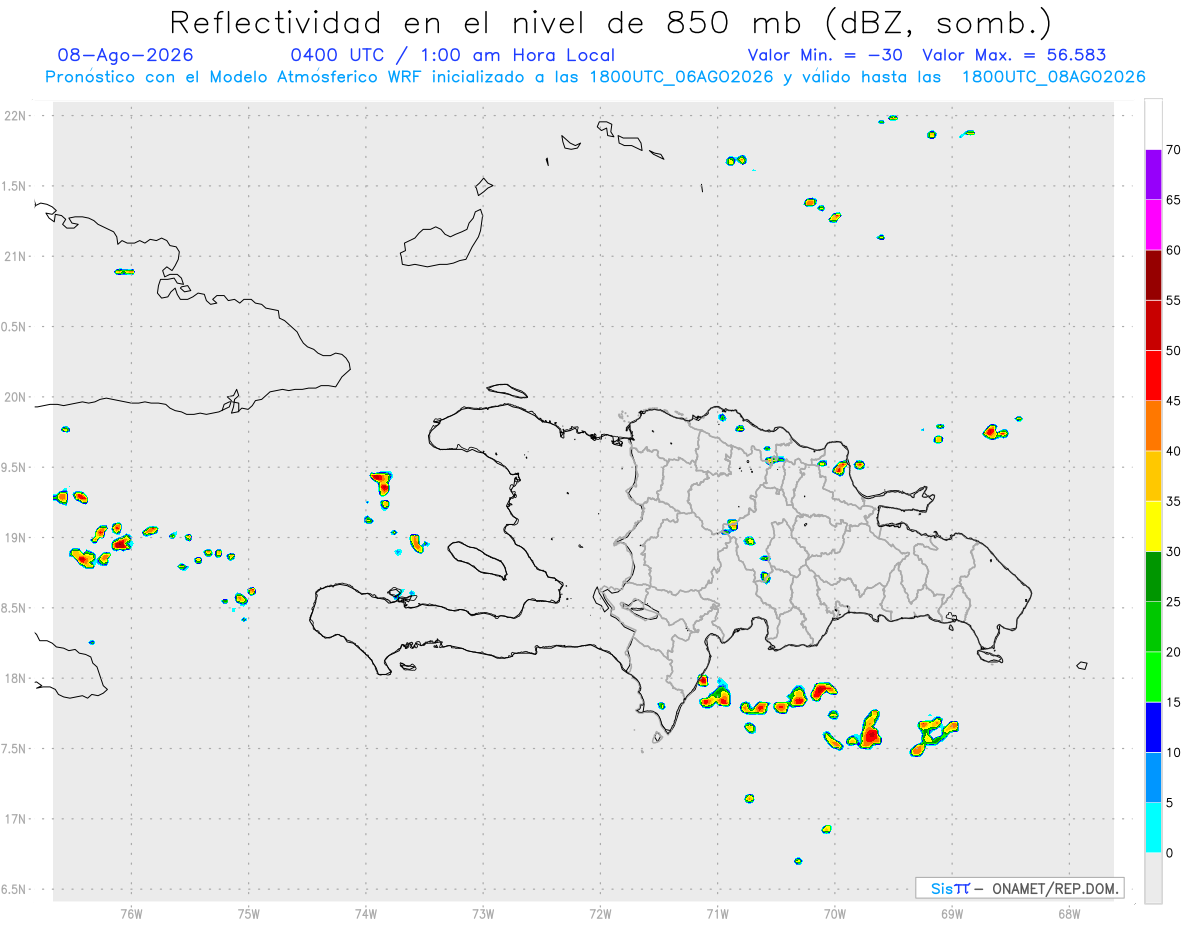Click the '73W' longitude label
The height and width of the screenshot is (927, 1200).
(483, 913)
